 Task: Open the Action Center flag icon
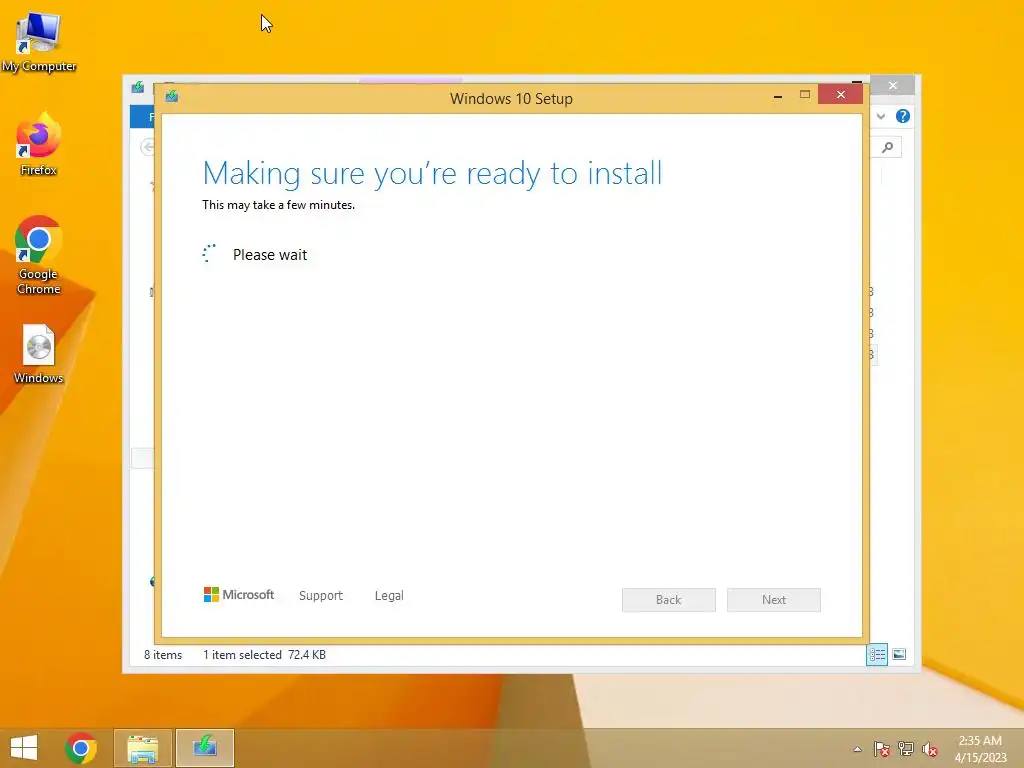tap(882, 749)
